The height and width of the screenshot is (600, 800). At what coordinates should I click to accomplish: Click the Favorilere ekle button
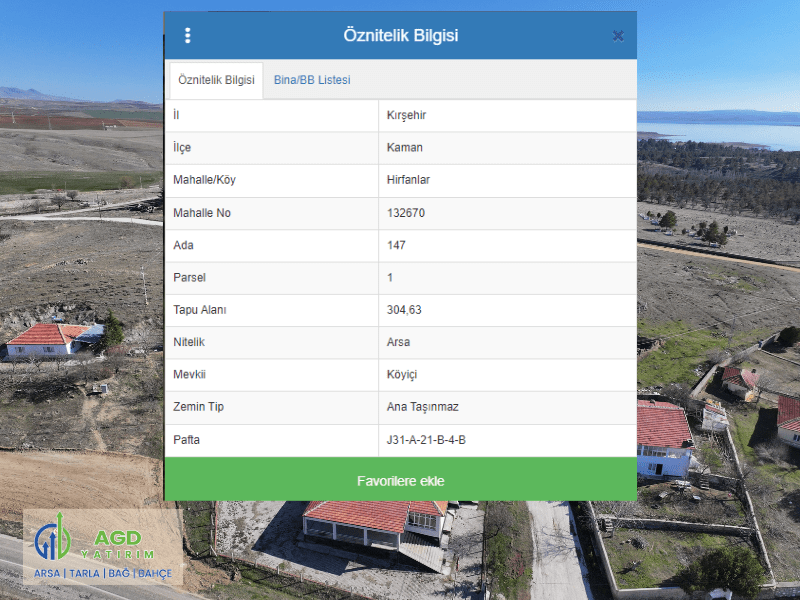pos(400,481)
